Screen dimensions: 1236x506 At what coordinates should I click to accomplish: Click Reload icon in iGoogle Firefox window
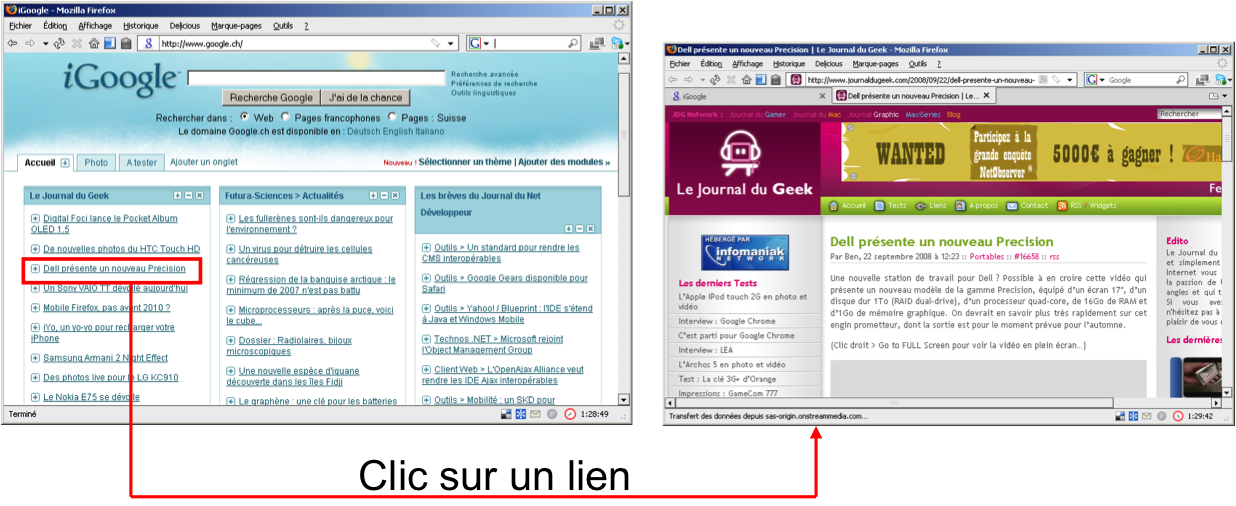pyautogui.click(x=59, y=44)
